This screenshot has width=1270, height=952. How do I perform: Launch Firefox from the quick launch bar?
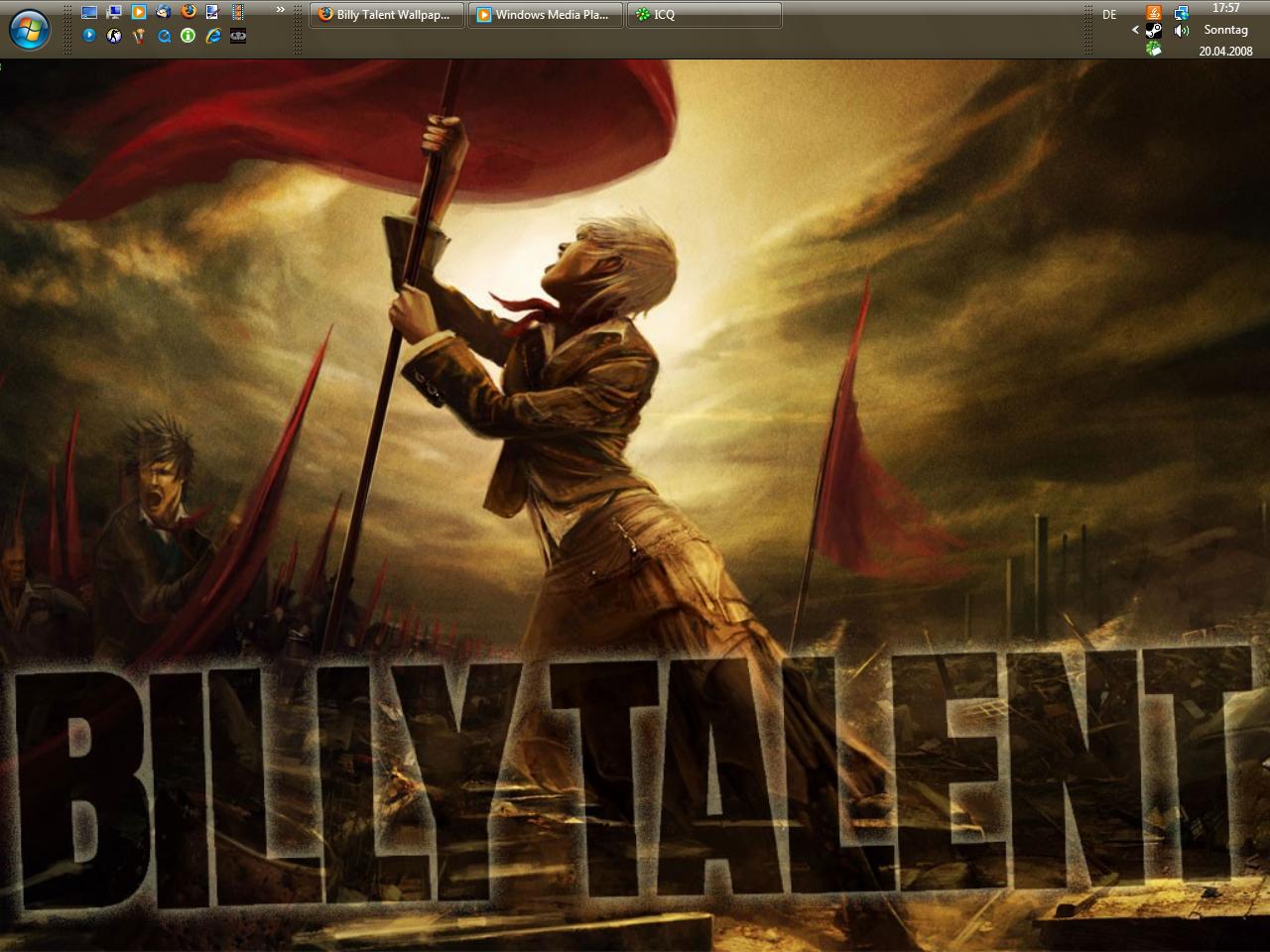coord(189,13)
